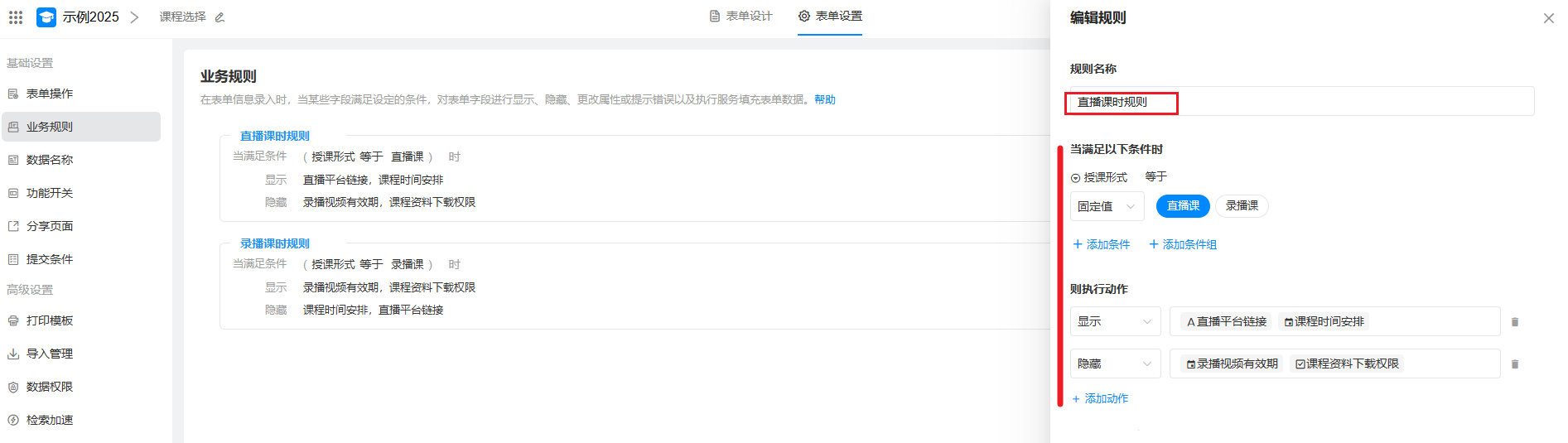Screen dimensions: 1568x443
Task: Click the pencil icon next to 课程选择
Action: [x=220, y=17]
